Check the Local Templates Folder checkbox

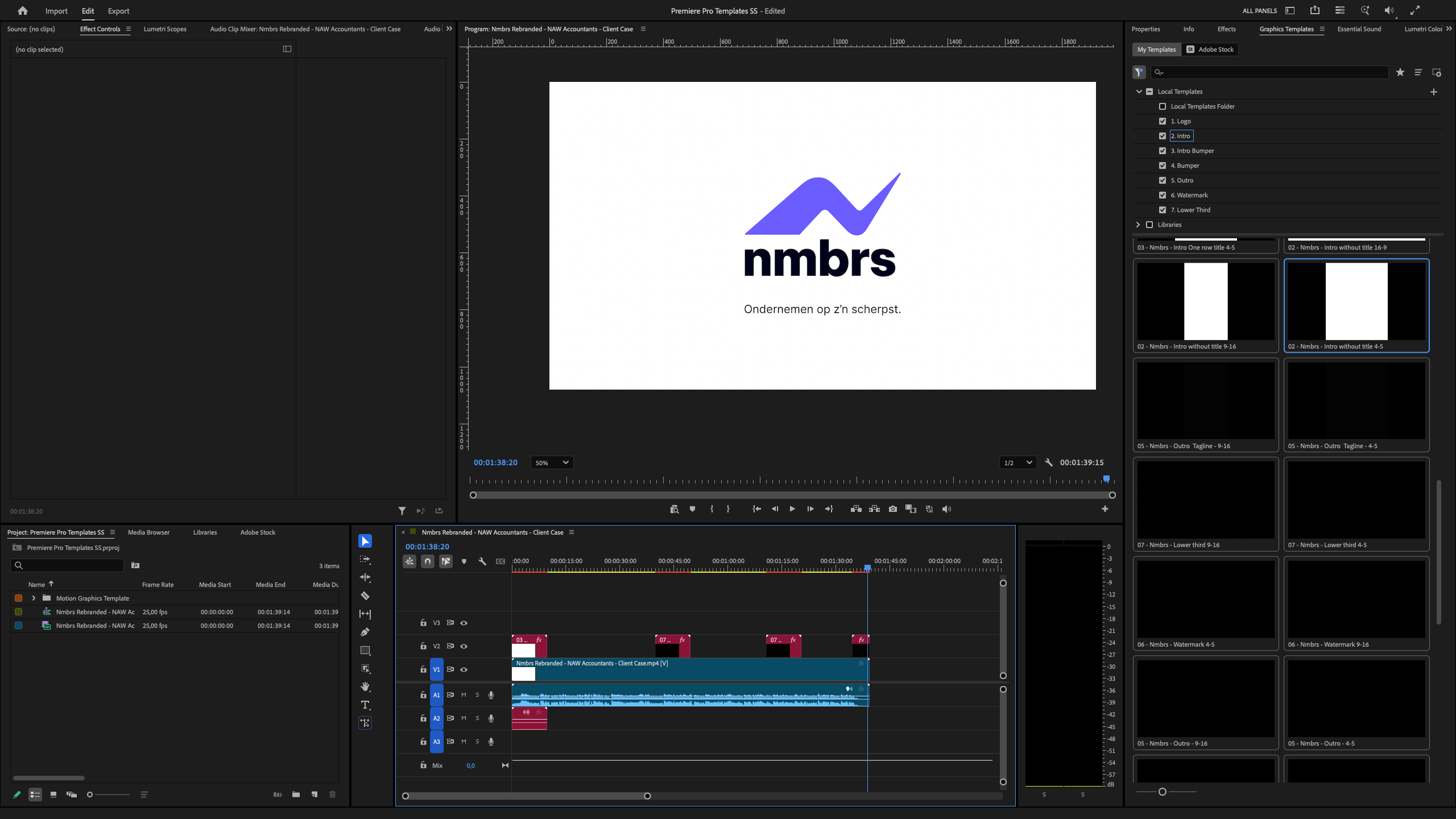pyautogui.click(x=1163, y=106)
